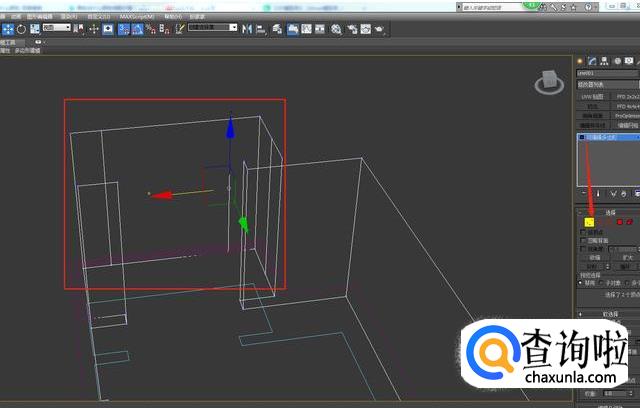Check the 忽略背面 (Ignore Backfacing) option
This screenshot has height=408, width=640.
coord(584,241)
